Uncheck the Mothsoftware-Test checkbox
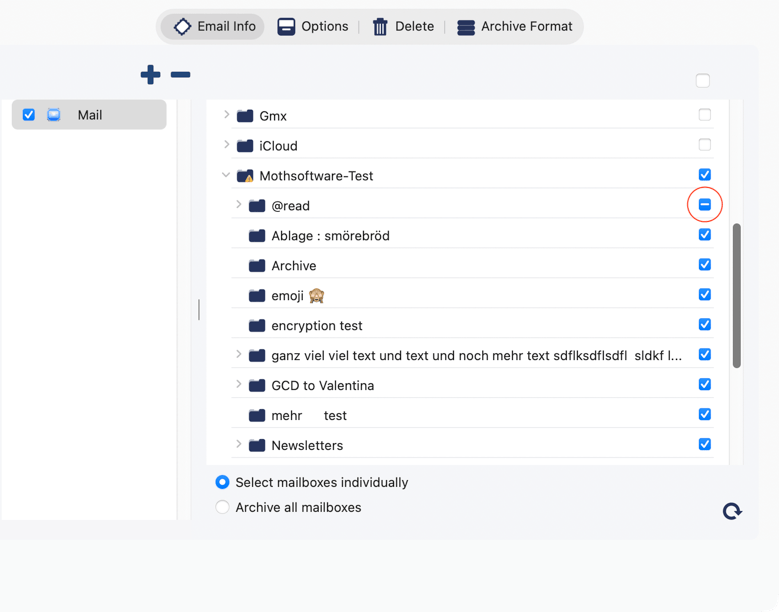The height and width of the screenshot is (612, 779). tap(704, 174)
